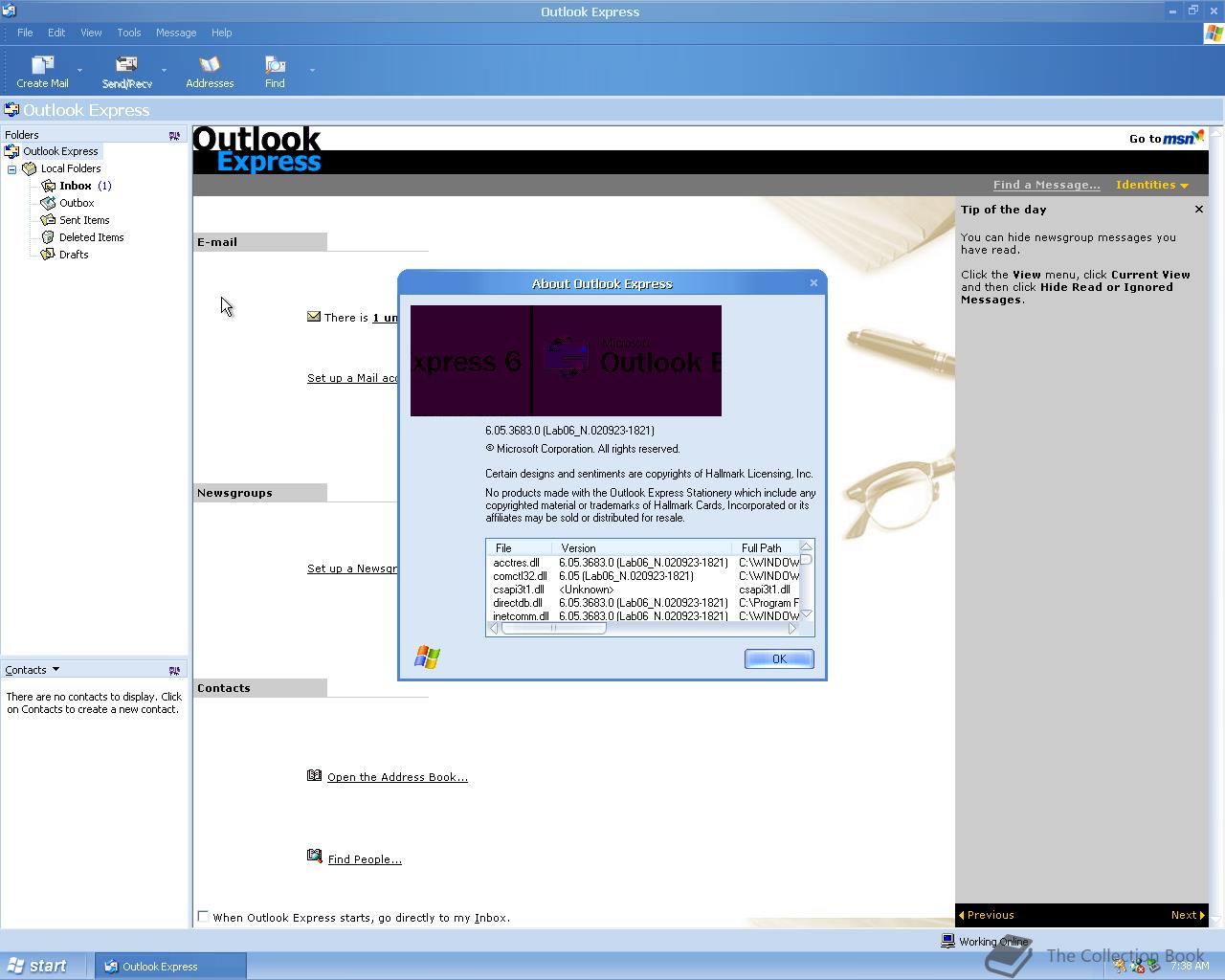
Task: Click file list horizontal scroll right arrow
Action: pos(792,629)
